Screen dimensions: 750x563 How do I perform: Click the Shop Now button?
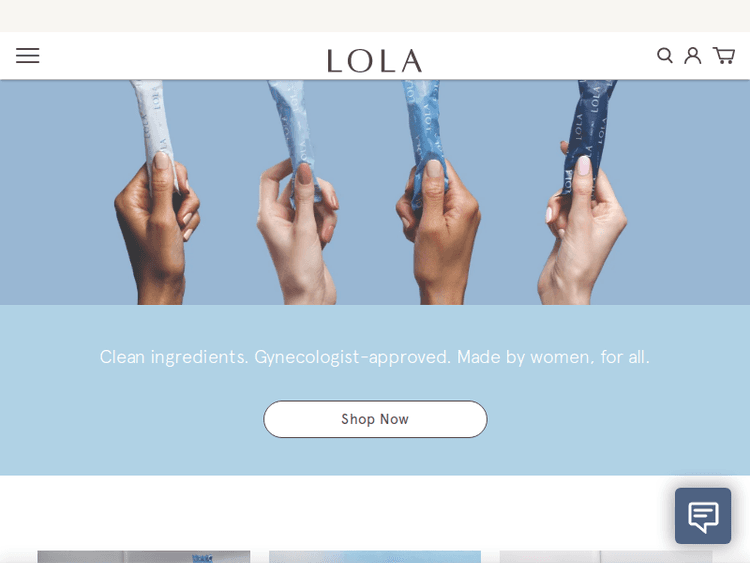pyautogui.click(x=375, y=419)
